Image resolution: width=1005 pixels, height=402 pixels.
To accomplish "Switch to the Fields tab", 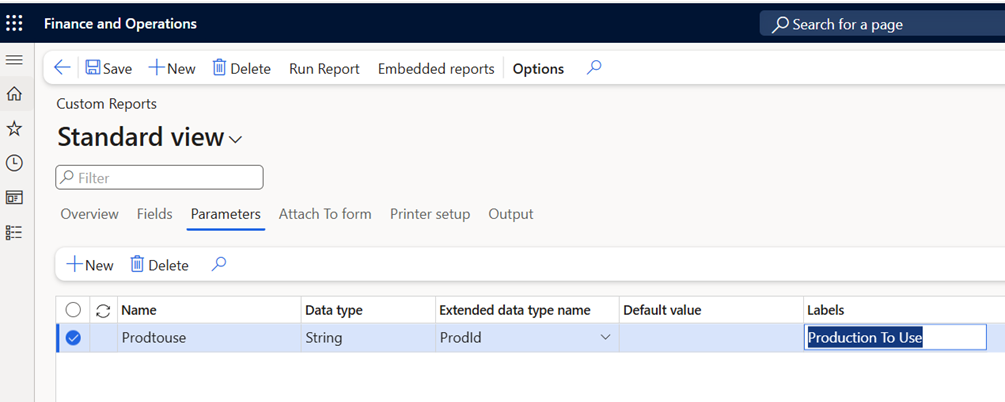I will (154, 214).
